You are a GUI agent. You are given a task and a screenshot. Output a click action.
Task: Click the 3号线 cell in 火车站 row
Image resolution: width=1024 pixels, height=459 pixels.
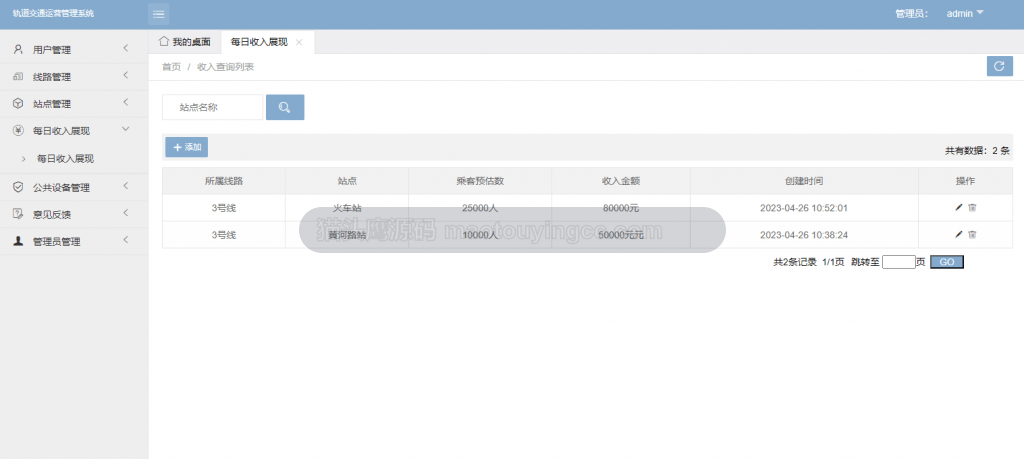click(x=224, y=208)
